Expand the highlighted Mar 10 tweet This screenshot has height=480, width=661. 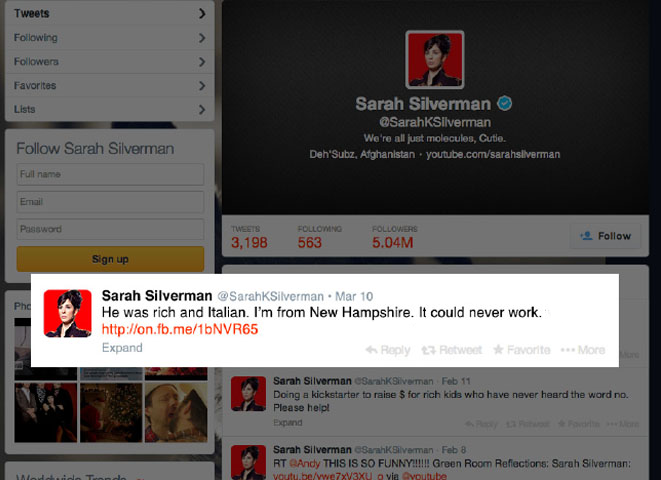point(122,348)
